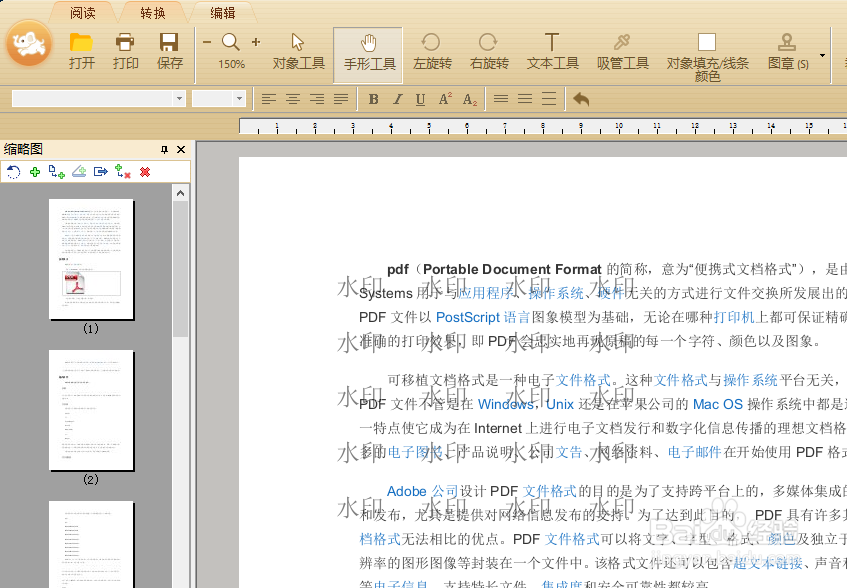Click the red X delete icon
847x588 pixels.
click(x=145, y=172)
